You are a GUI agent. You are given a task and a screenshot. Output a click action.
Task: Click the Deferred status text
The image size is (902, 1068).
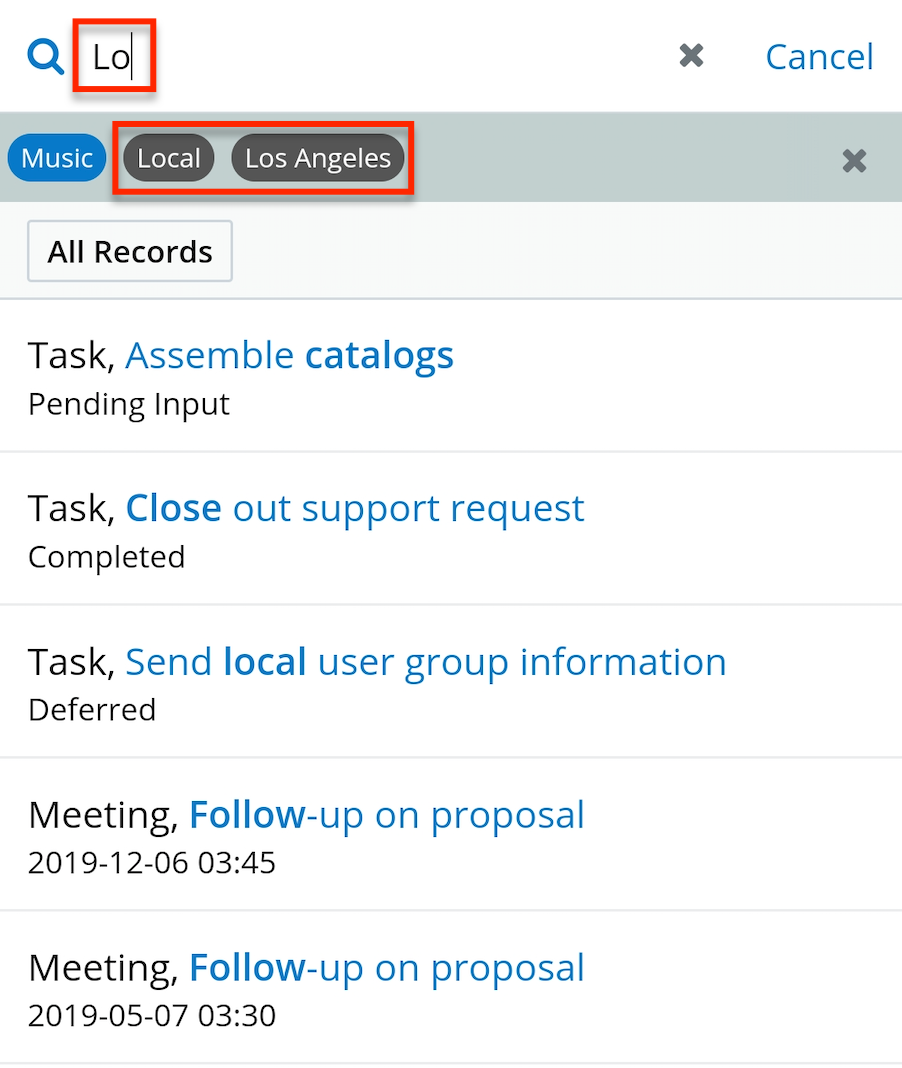point(92,710)
